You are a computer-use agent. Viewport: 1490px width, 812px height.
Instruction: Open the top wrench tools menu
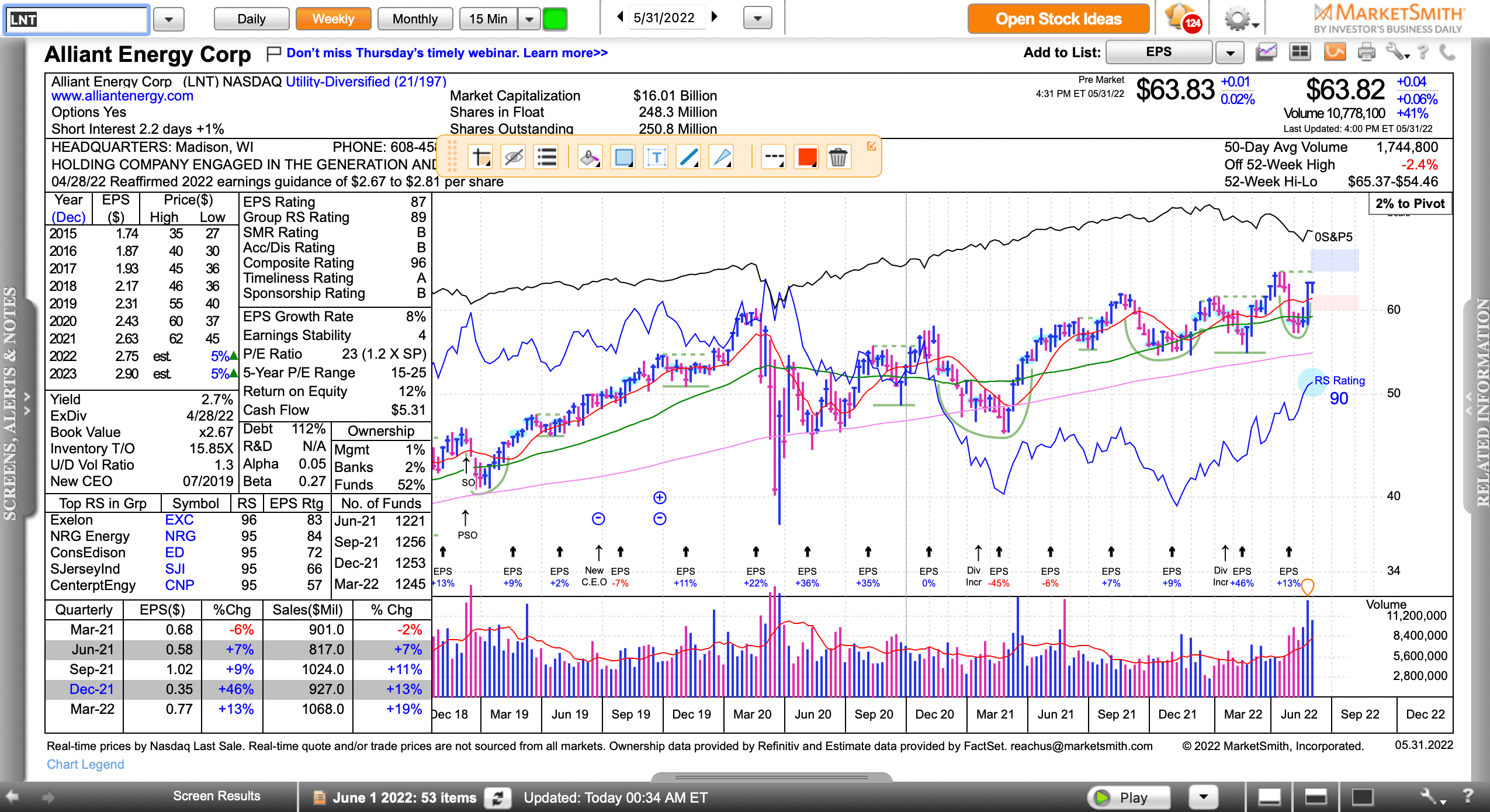click(x=1397, y=53)
